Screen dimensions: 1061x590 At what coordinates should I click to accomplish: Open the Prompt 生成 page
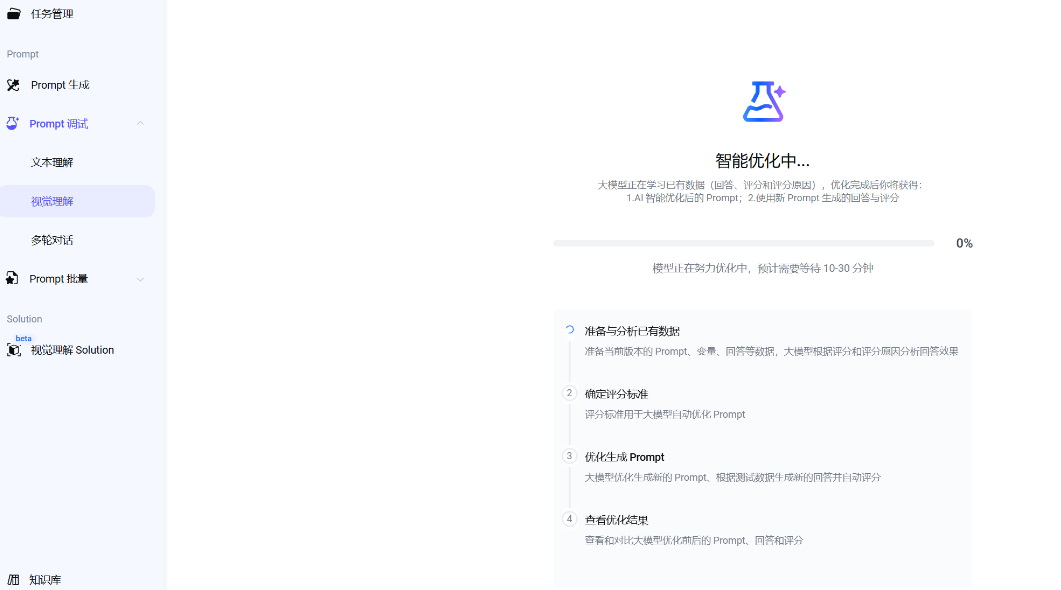60,85
